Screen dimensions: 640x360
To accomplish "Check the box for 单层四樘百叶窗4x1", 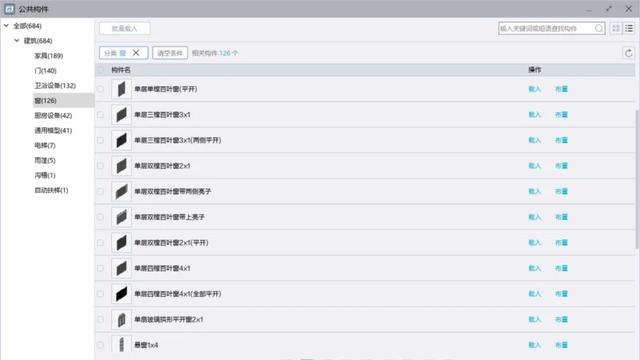I will tap(100, 268).
